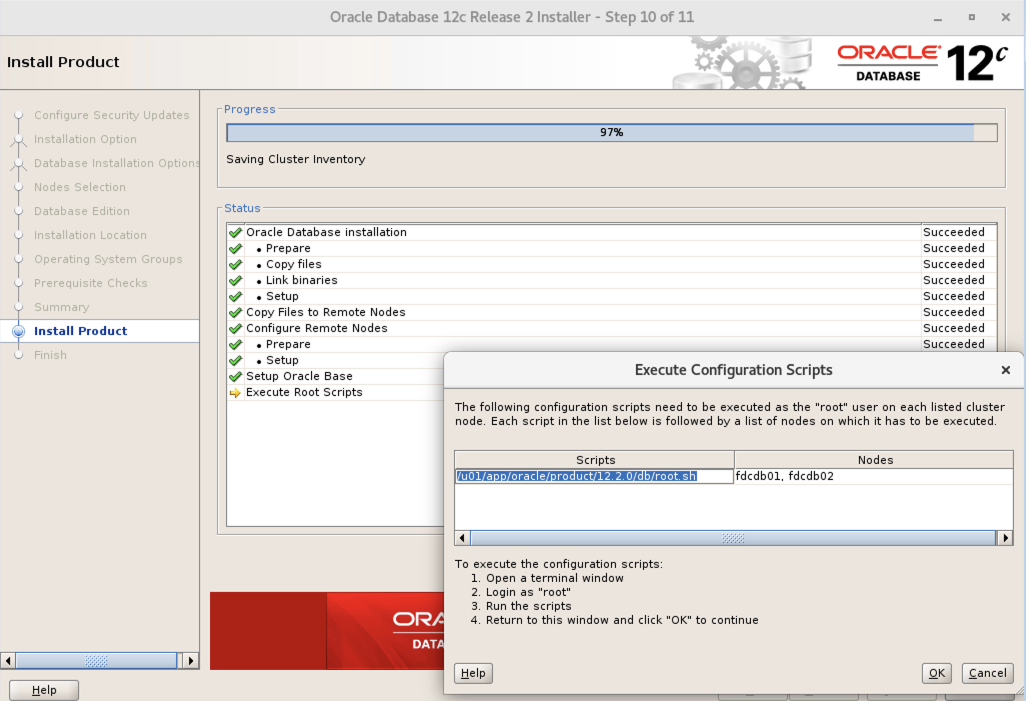1026x701 pixels.
Task: Select the fdcdb01, fdcdb02 nodes cell
Action: (874, 476)
